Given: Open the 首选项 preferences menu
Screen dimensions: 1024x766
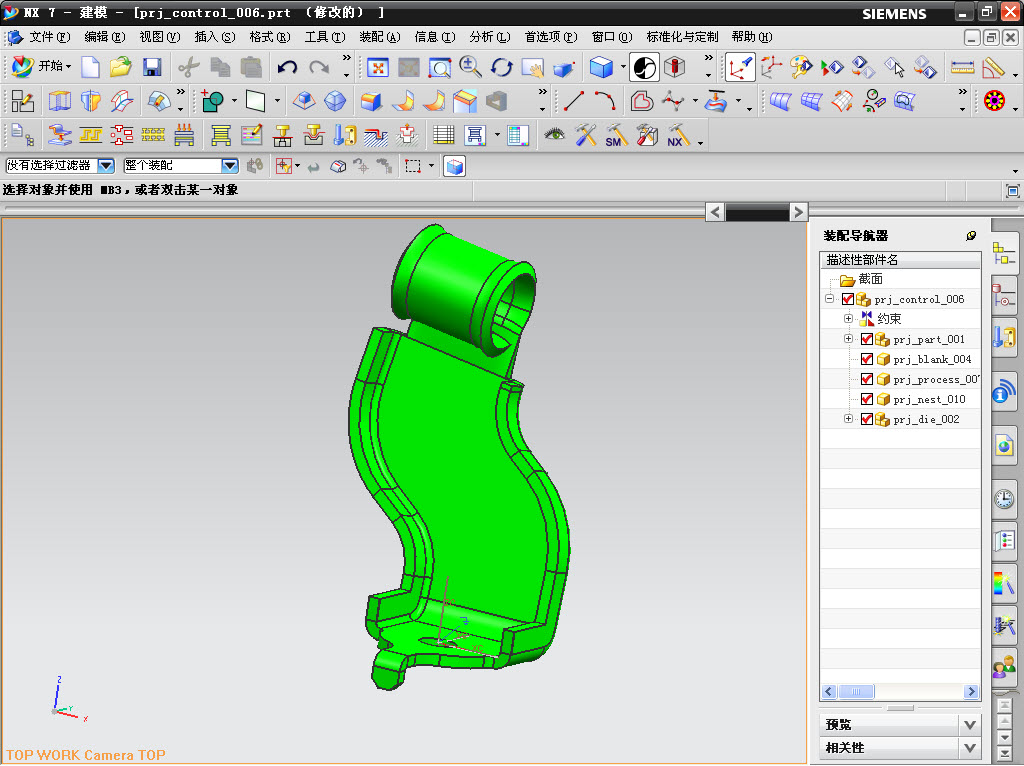Looking at the screenshot, I should pyautogui.click(x=551, y=37).
